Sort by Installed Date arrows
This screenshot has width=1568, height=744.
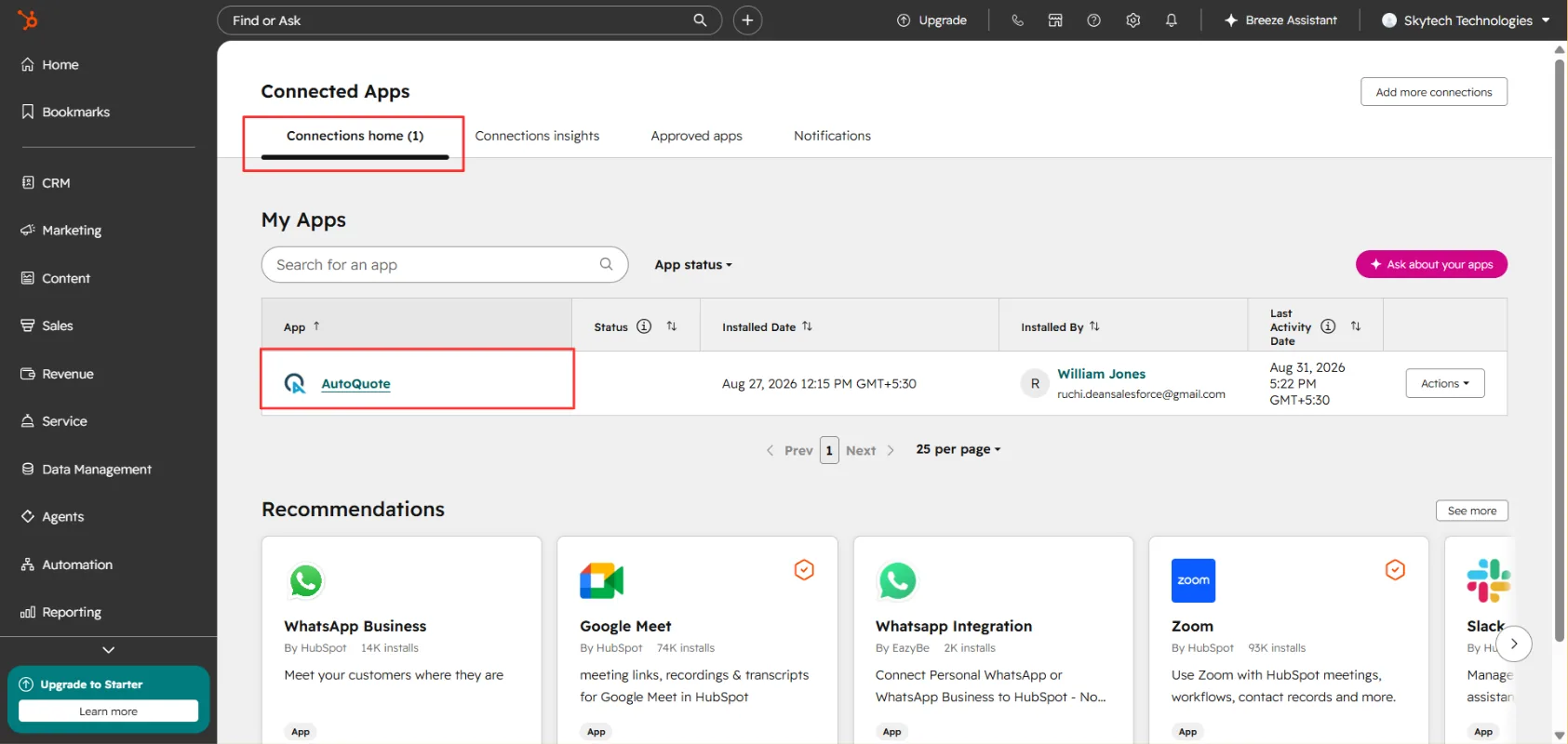(x=807, y=326)
